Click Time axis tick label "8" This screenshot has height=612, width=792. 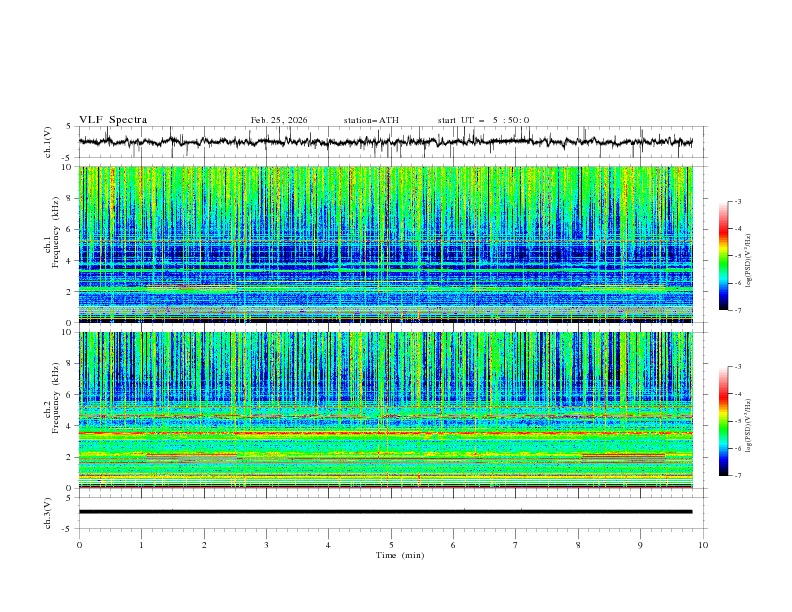pyautogui.click(x=578, y=545)
